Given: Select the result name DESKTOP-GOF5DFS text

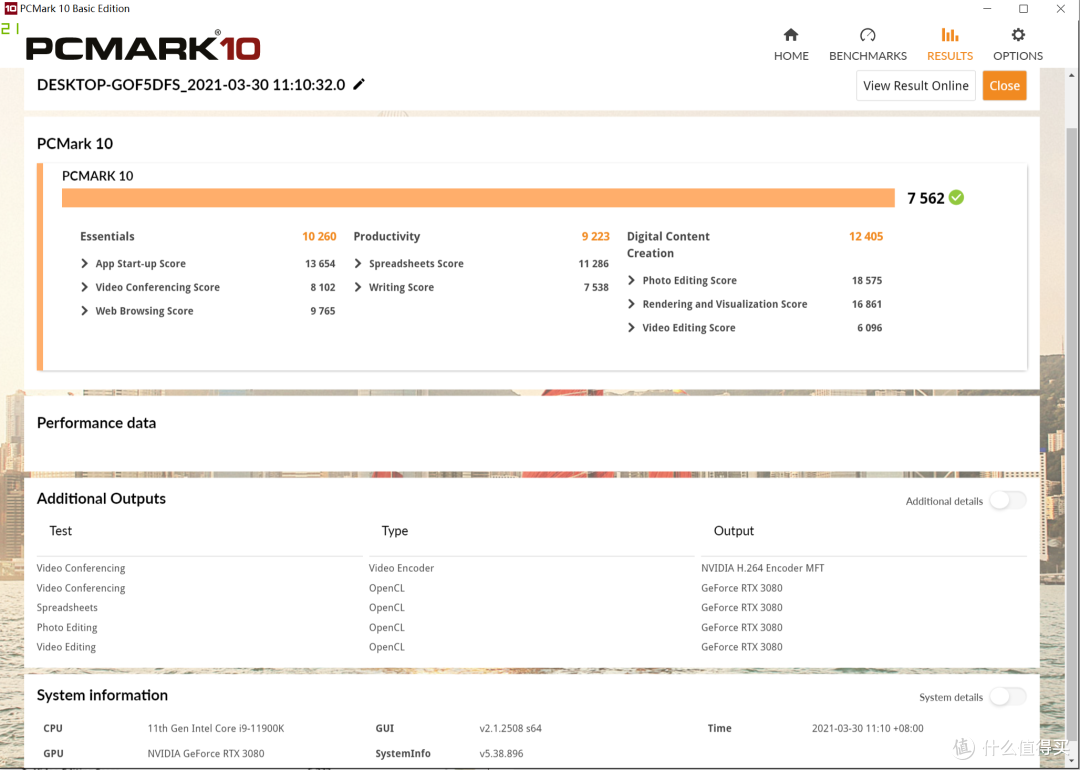Looking at the screenshot, I should [x=191, y=85].
